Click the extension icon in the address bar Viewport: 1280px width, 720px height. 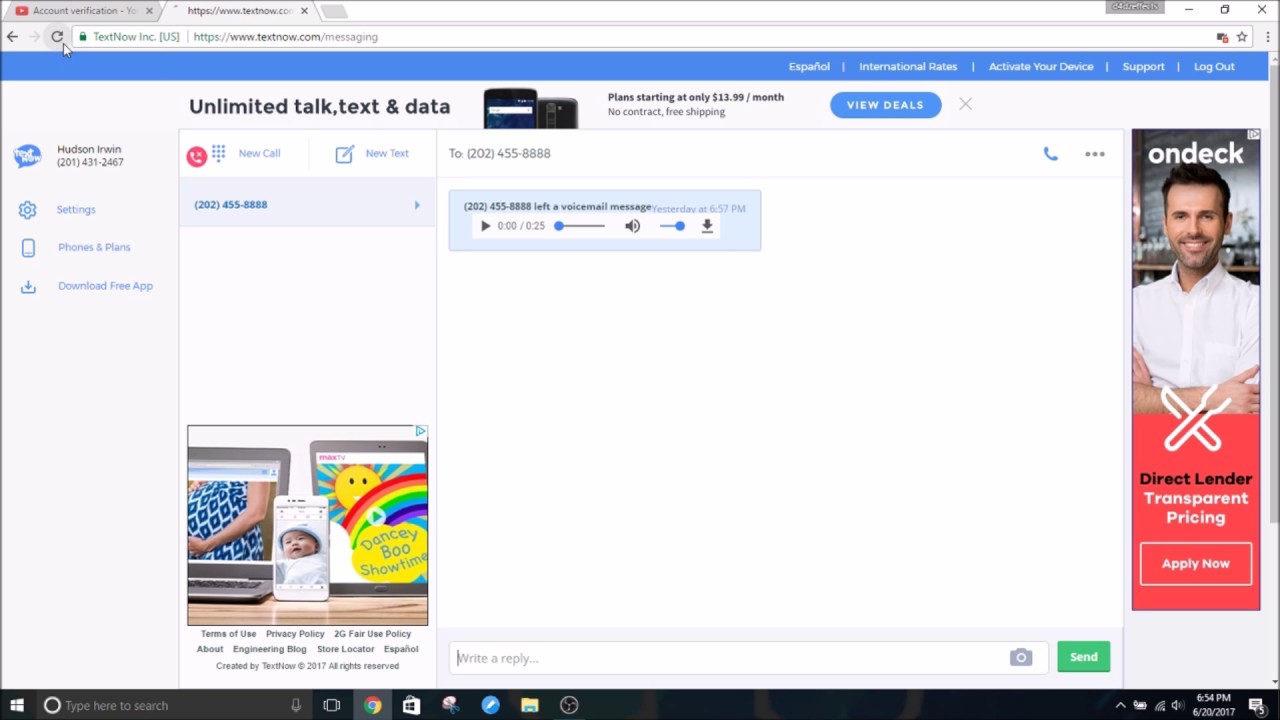1222,37
